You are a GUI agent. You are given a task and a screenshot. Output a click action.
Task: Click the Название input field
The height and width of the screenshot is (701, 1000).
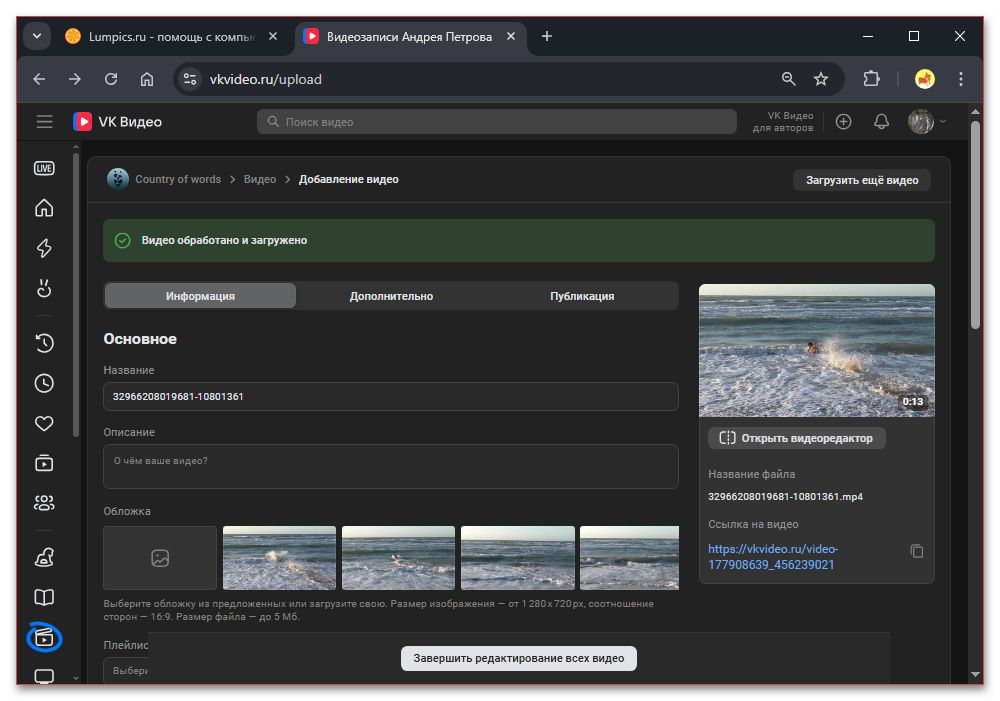coord(390,397)
